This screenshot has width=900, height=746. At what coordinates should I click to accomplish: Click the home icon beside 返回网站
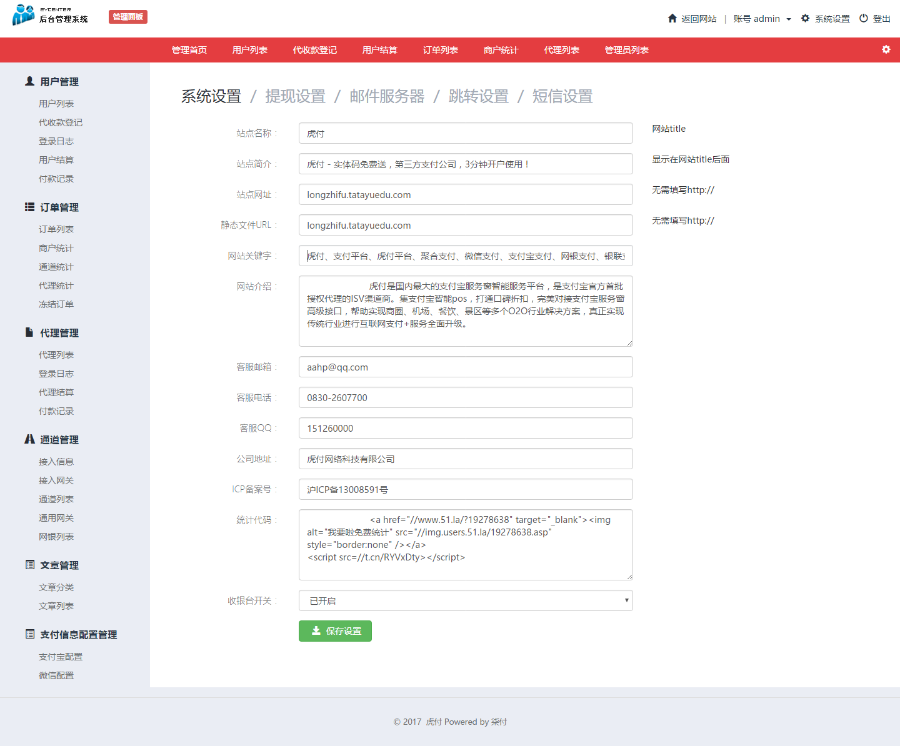tap(672, 18)
